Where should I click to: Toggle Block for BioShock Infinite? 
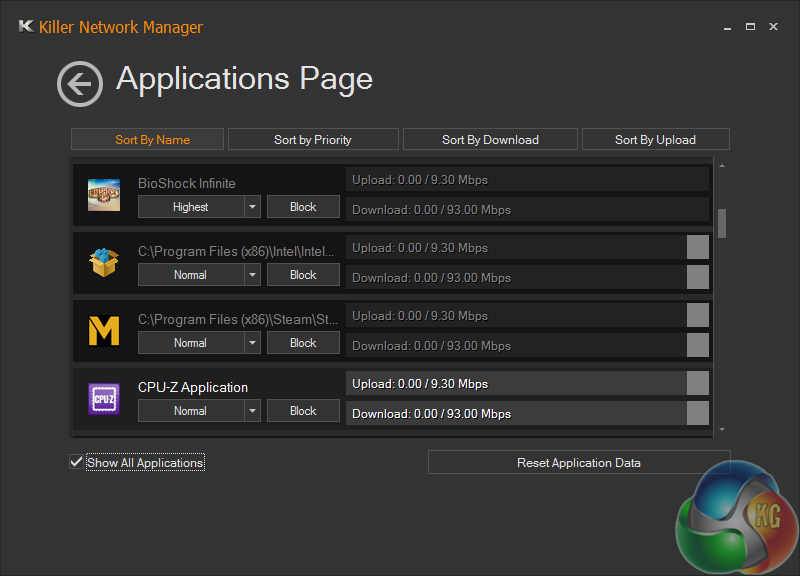click(303, 207)
